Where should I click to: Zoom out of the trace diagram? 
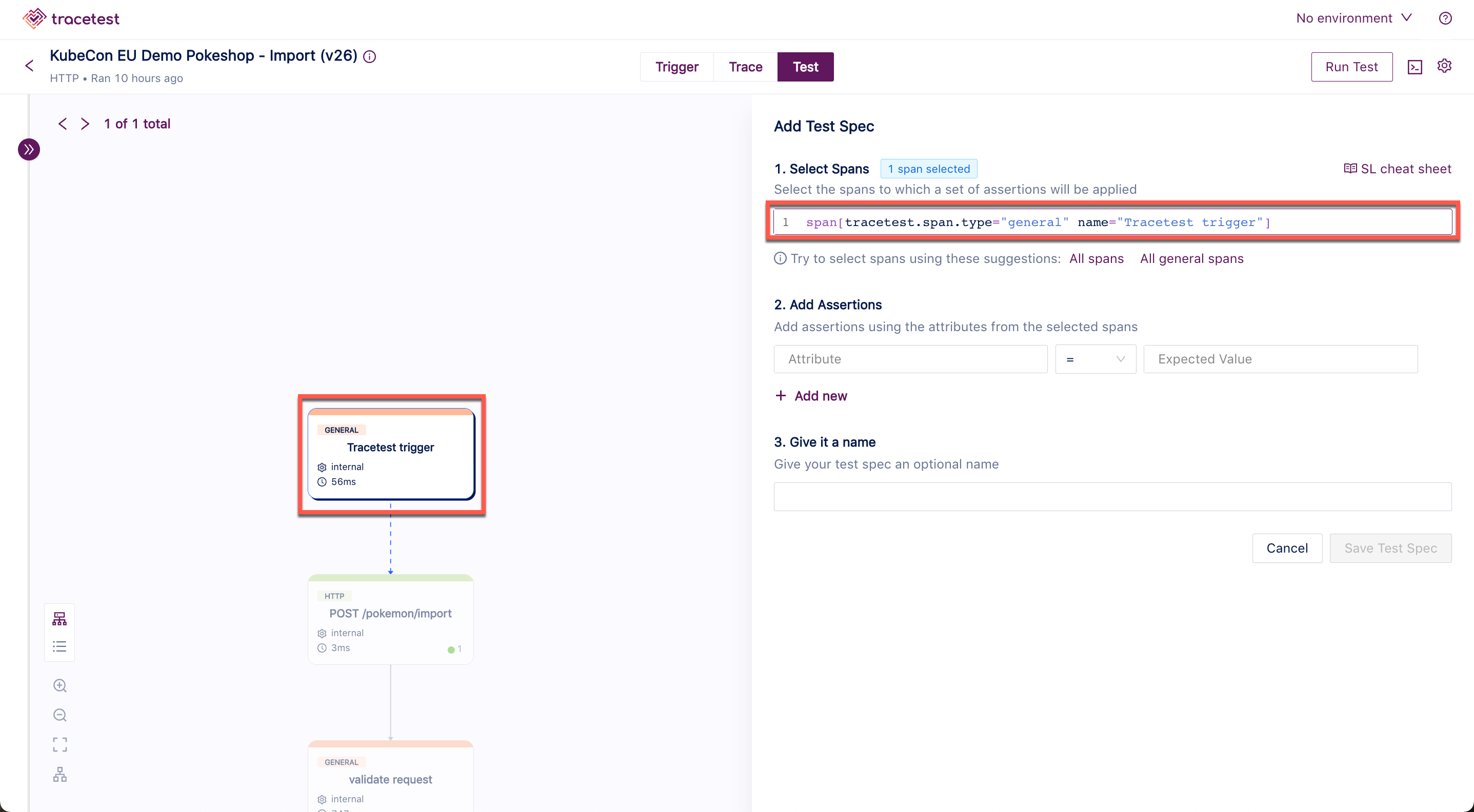point(59,715)
